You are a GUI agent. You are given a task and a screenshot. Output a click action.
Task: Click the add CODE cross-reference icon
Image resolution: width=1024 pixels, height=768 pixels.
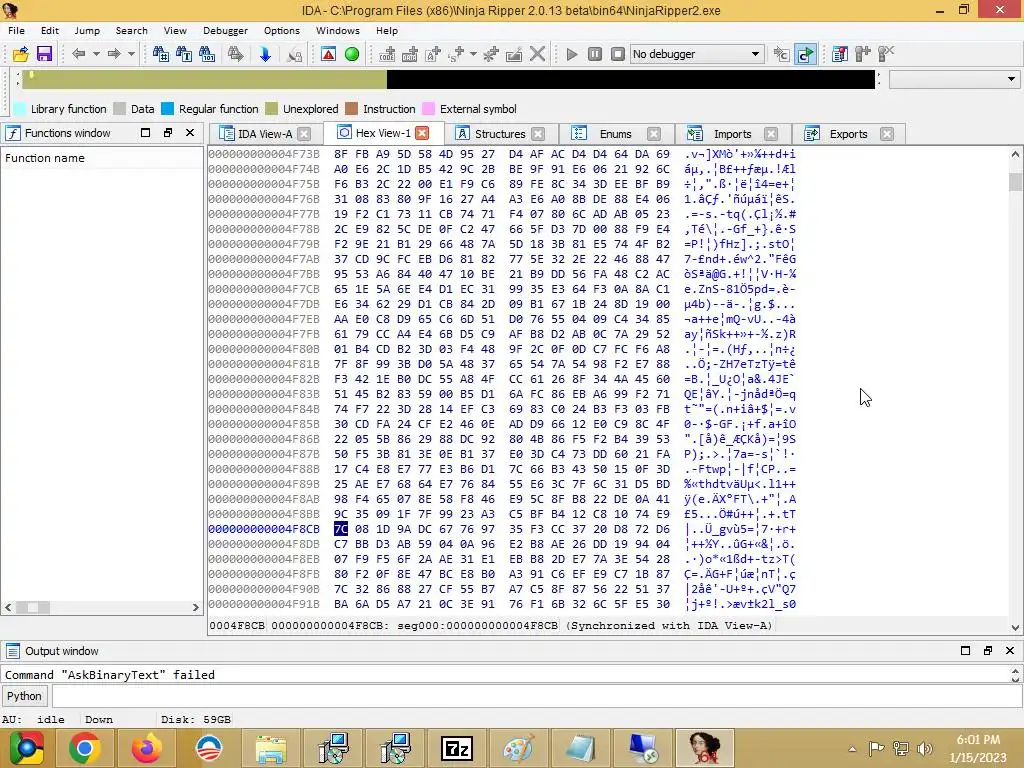[x=387, y=54]
